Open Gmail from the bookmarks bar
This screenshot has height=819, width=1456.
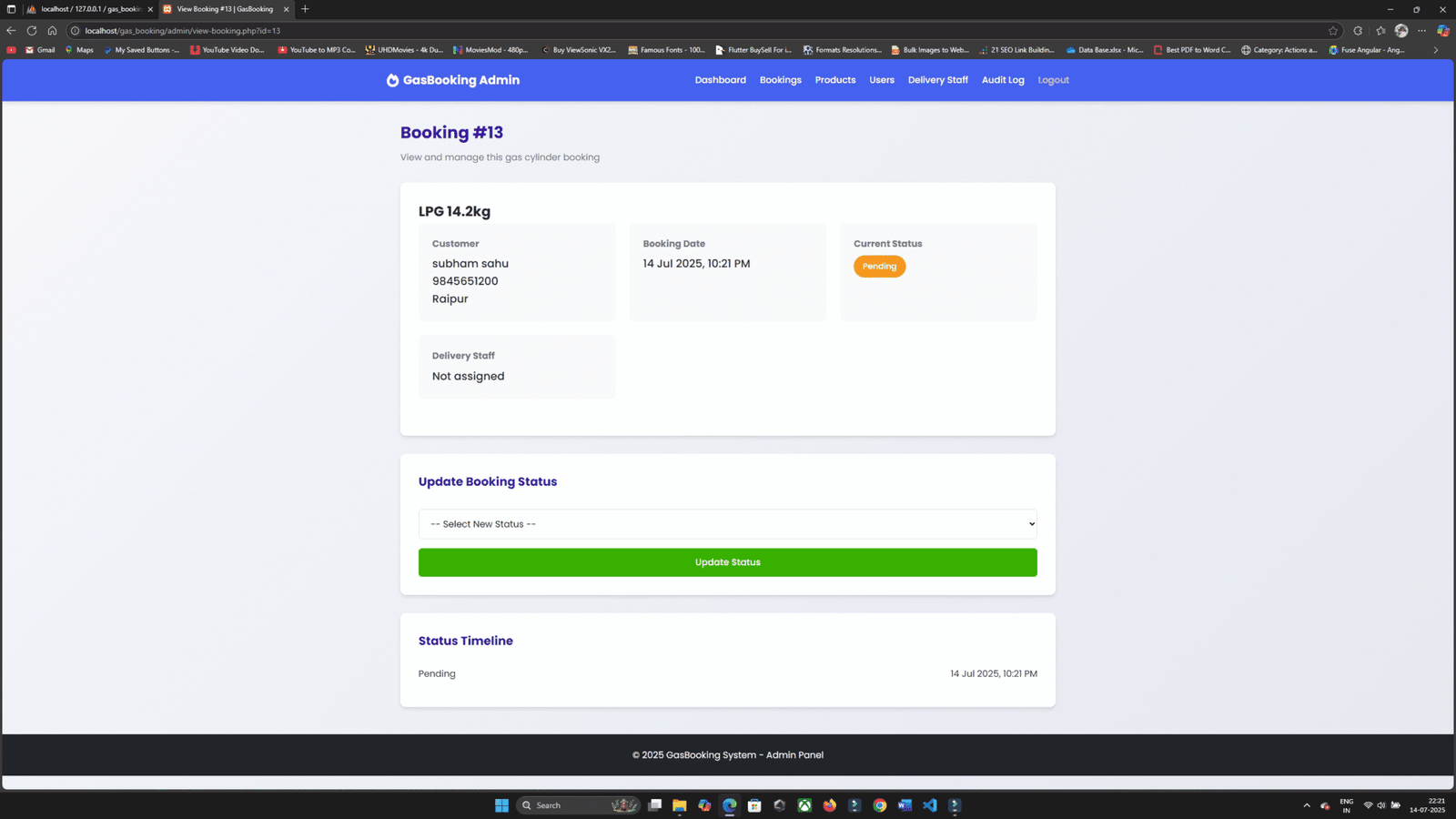[40, 50]
